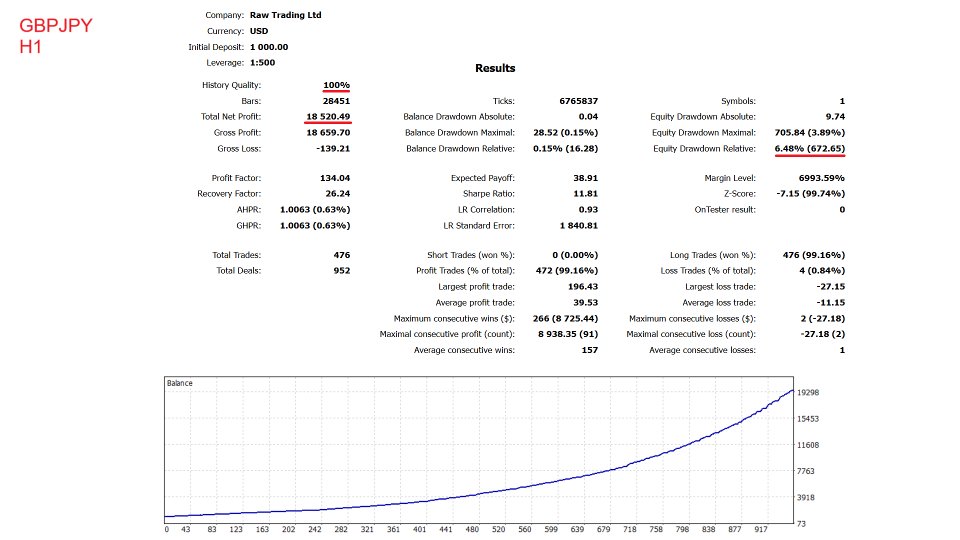Click the Recovery Factor value 26.24
This screenshot has width=960, height=540.
click(x=338, y=193)
